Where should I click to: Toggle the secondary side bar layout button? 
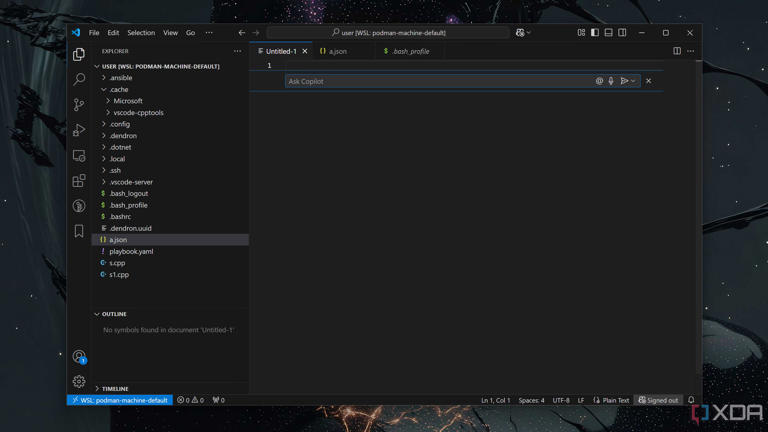(622, 33)
